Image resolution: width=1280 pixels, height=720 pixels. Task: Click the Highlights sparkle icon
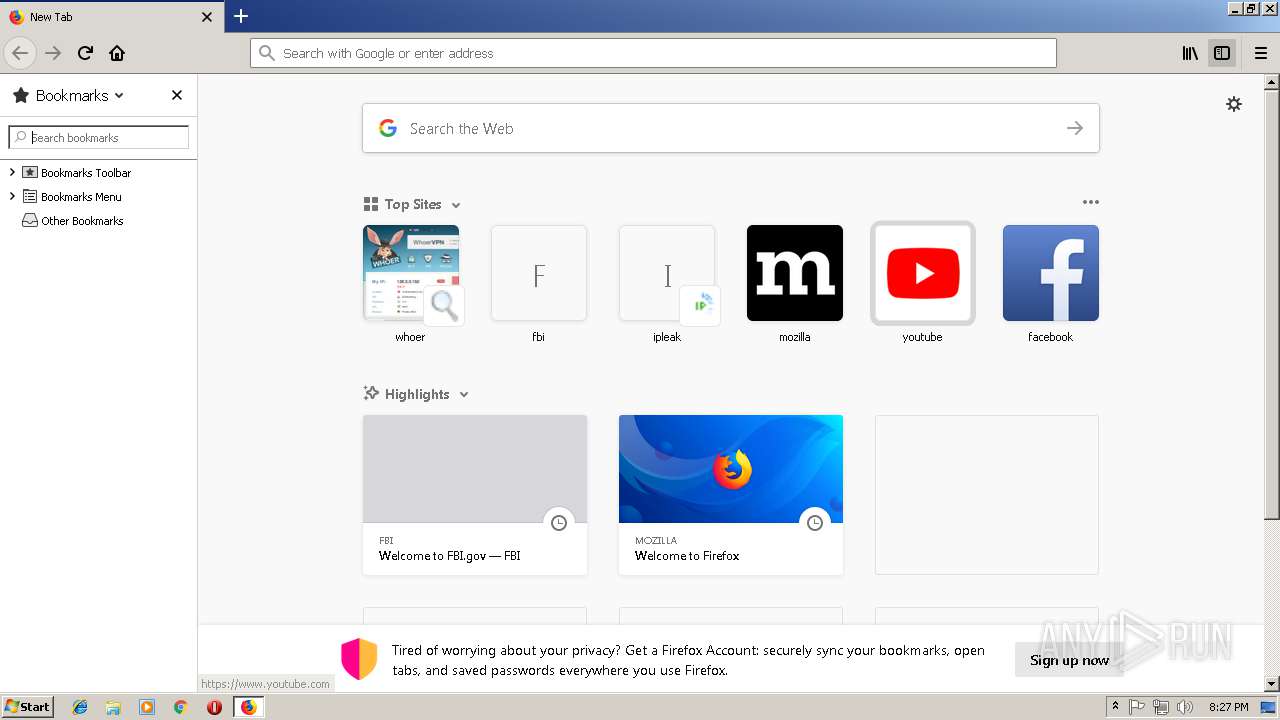371,394
